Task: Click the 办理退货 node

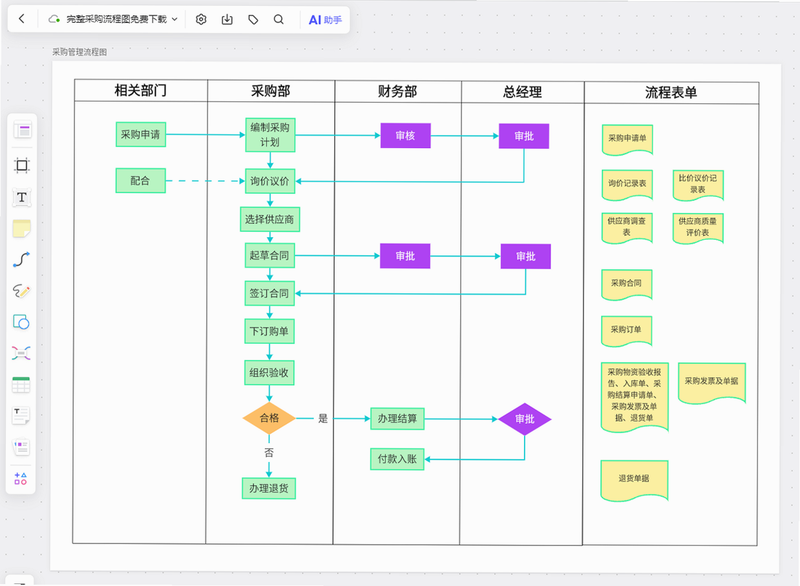Action: pyautogui.click(x=269, y=488)
